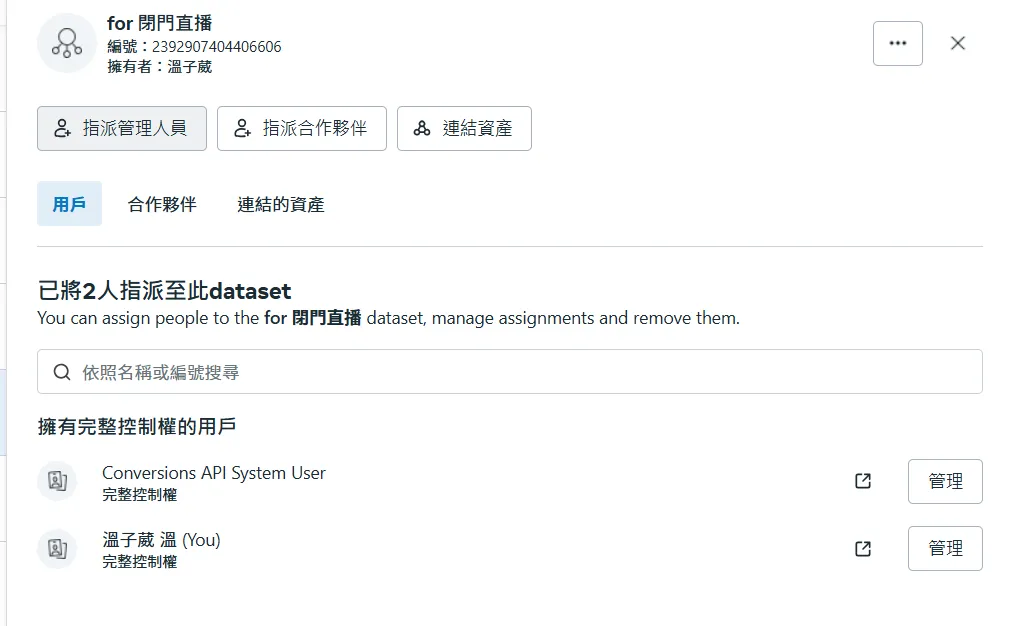Viewport: 1010px width, 626px height.
Task: Focus the 依照名稱或編號搜尋 search field
Action: 510,372
